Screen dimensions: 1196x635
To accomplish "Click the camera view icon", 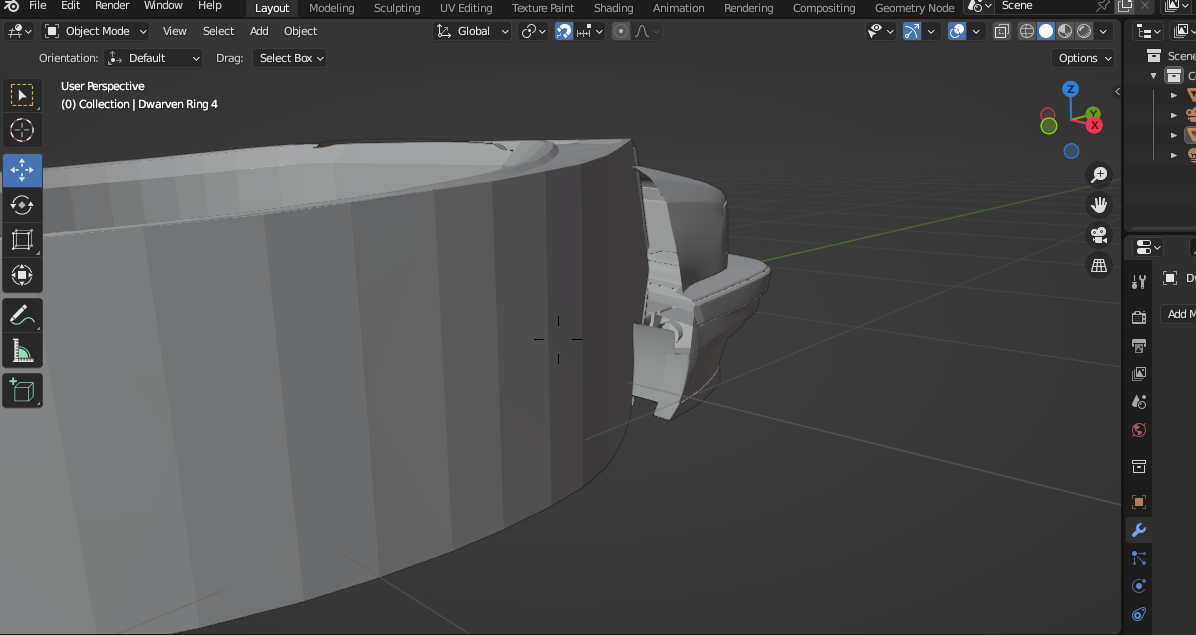I will tap(1099, 235).
